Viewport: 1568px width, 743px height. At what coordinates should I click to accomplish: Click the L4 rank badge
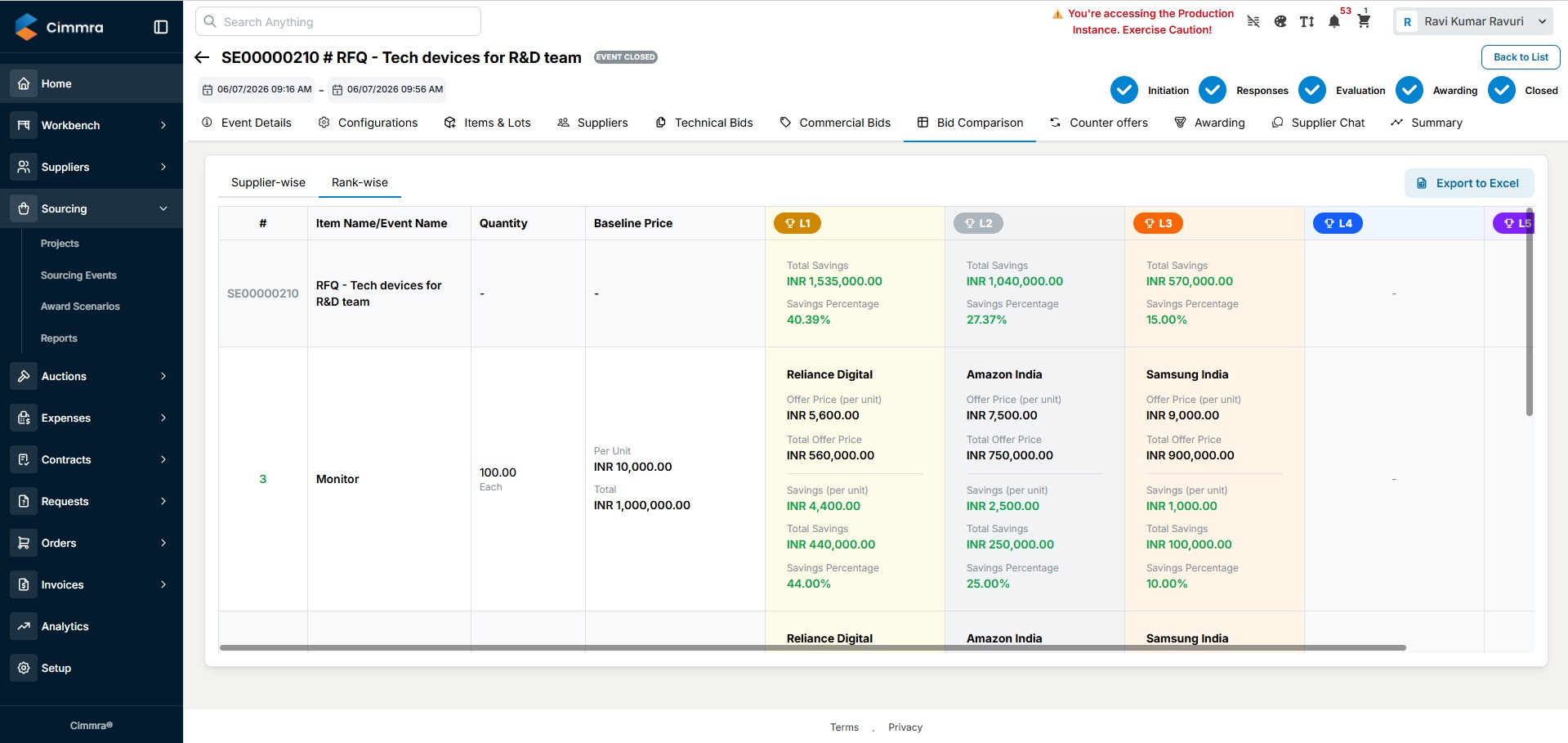1338,223
